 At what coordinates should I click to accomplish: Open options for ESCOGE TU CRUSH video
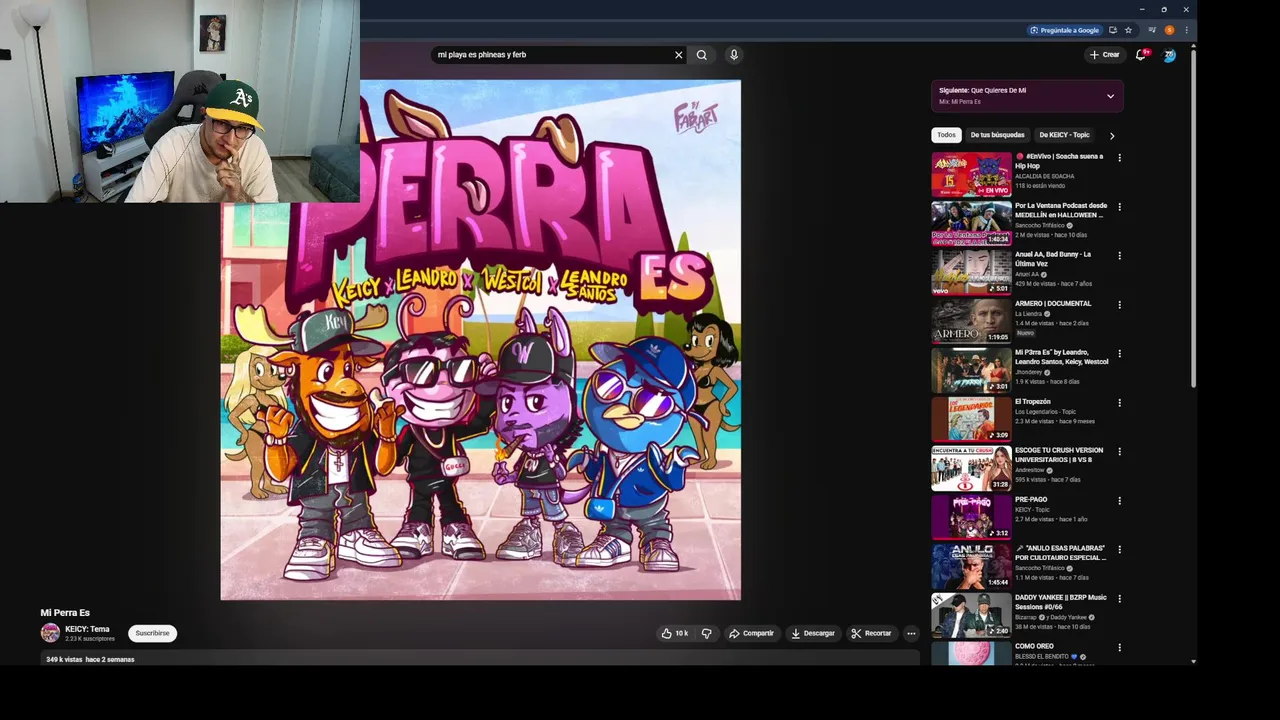tap(1119, 452)
